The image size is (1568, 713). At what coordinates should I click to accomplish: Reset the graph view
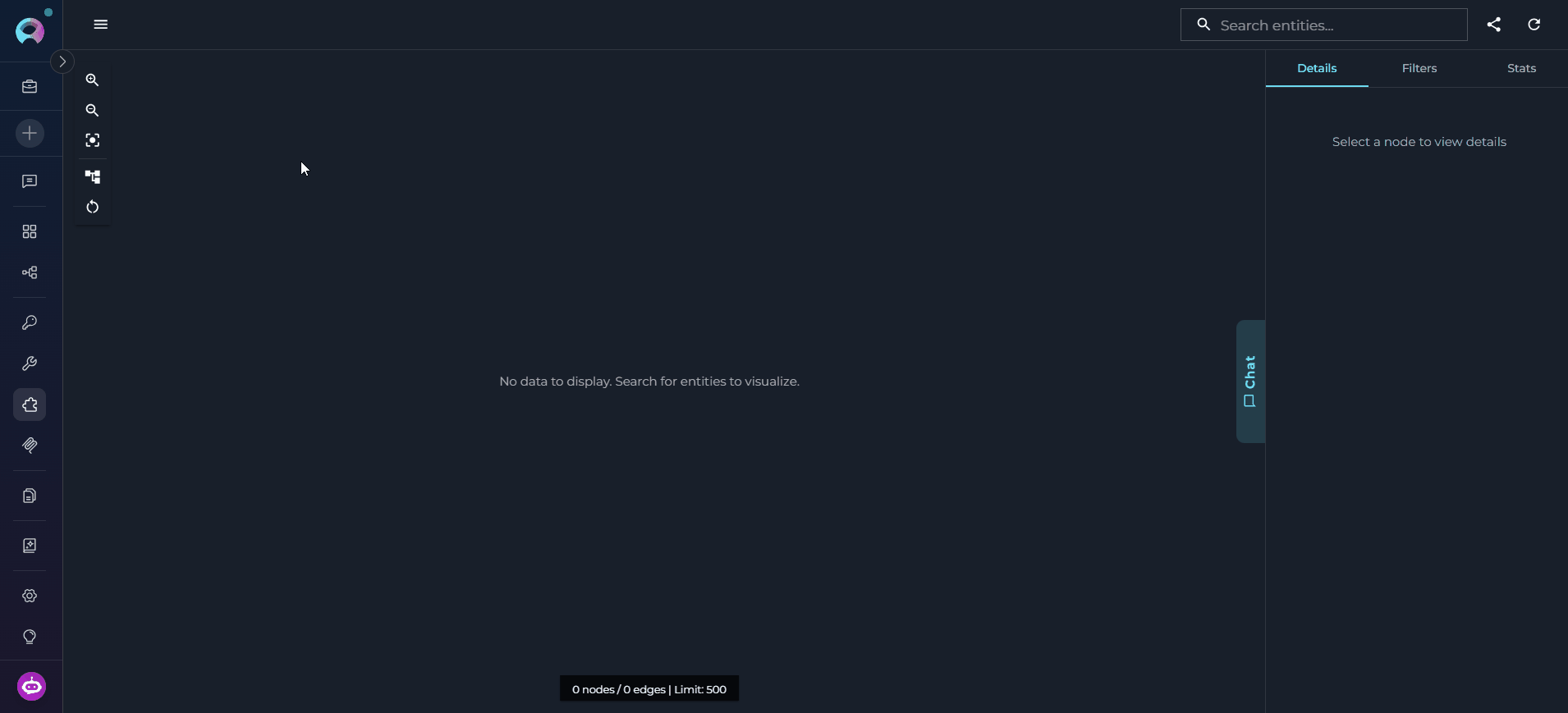[93, 207]
